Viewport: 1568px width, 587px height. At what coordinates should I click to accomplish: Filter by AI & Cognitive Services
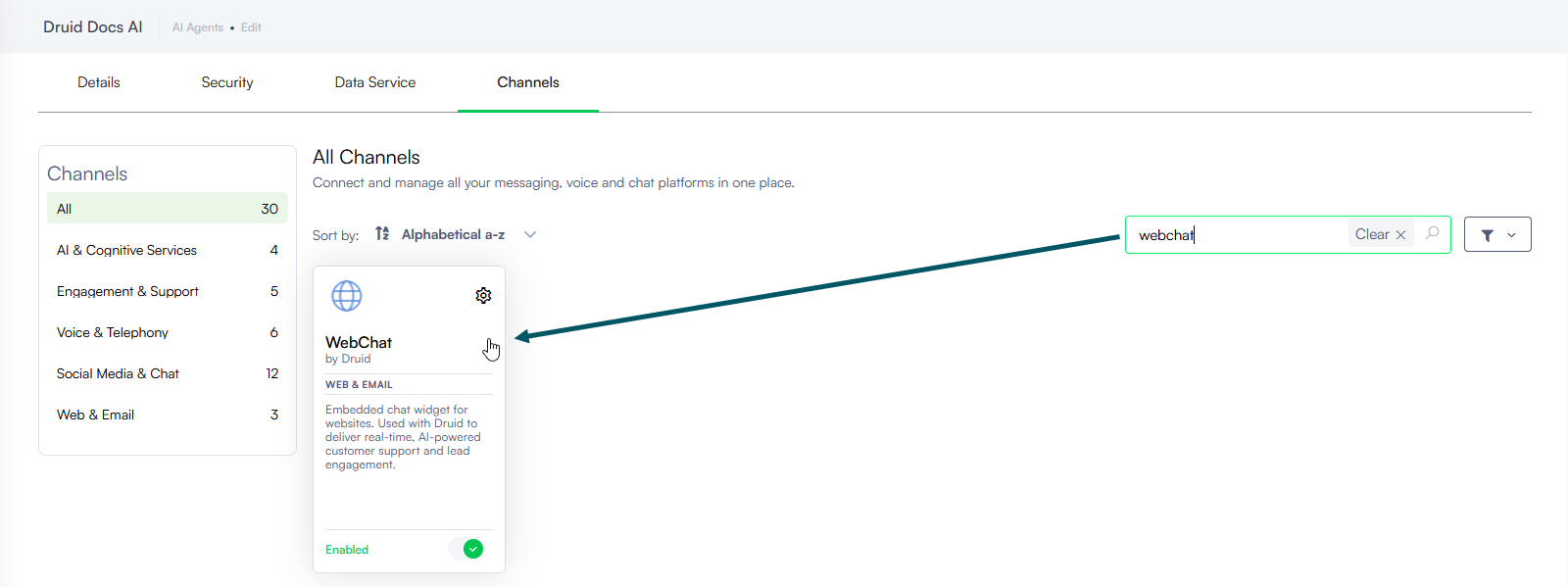[167, 250]
